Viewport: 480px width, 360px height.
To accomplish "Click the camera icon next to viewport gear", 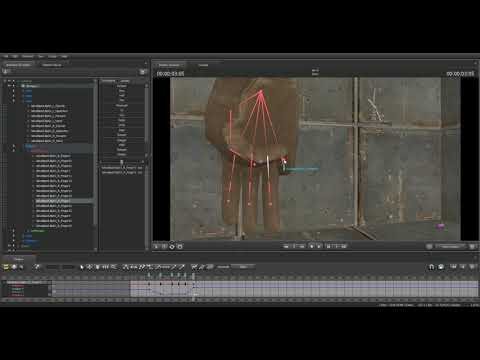I will [x=180, y=247].
